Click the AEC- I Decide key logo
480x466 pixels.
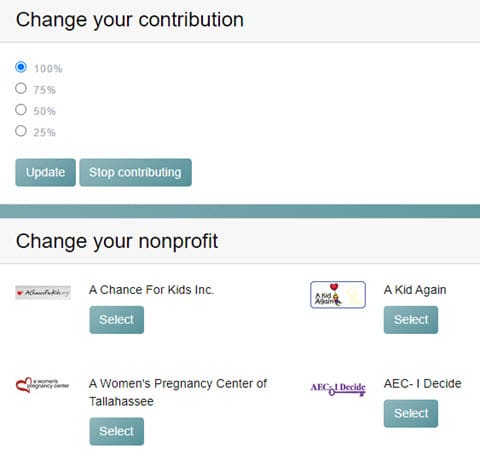point(338,389)
